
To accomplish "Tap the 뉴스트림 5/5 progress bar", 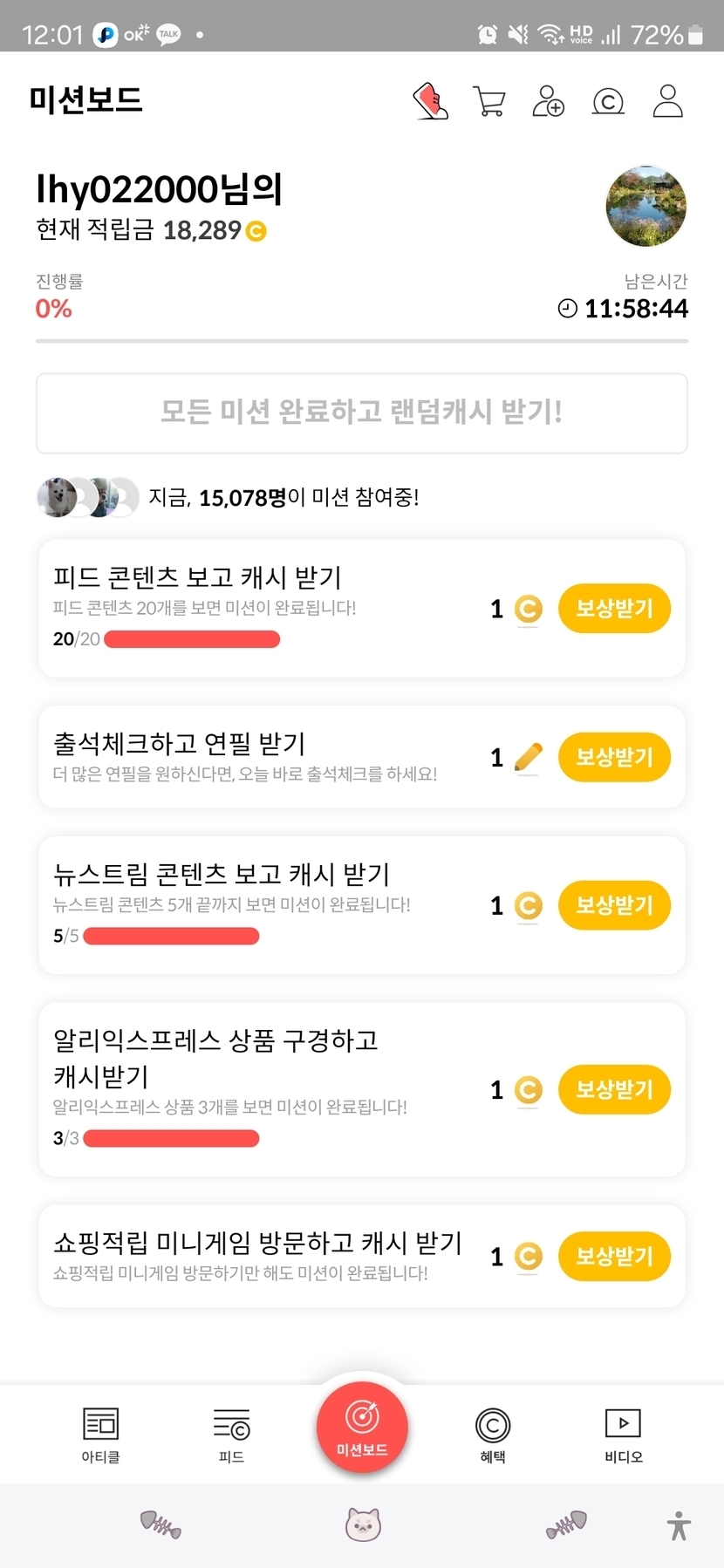I will tap(171, 936).
